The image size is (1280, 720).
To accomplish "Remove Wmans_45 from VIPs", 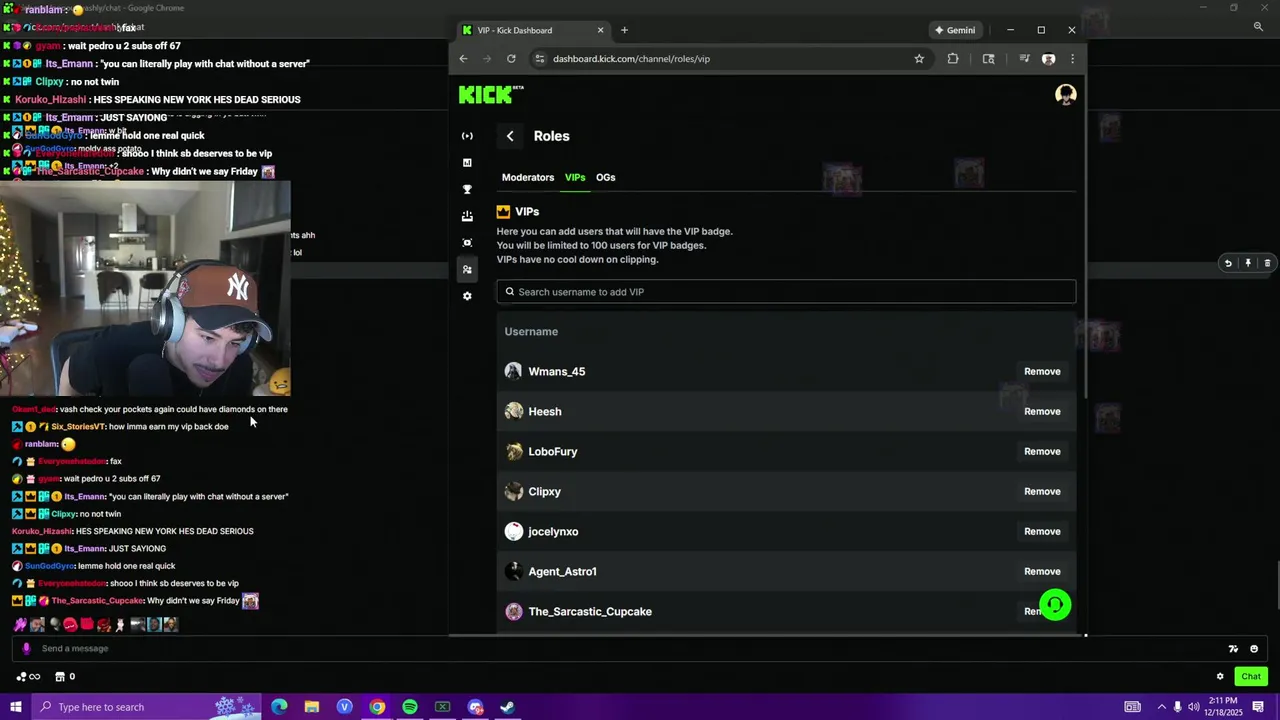I will pyautogui.click(x=1042, y=371).
